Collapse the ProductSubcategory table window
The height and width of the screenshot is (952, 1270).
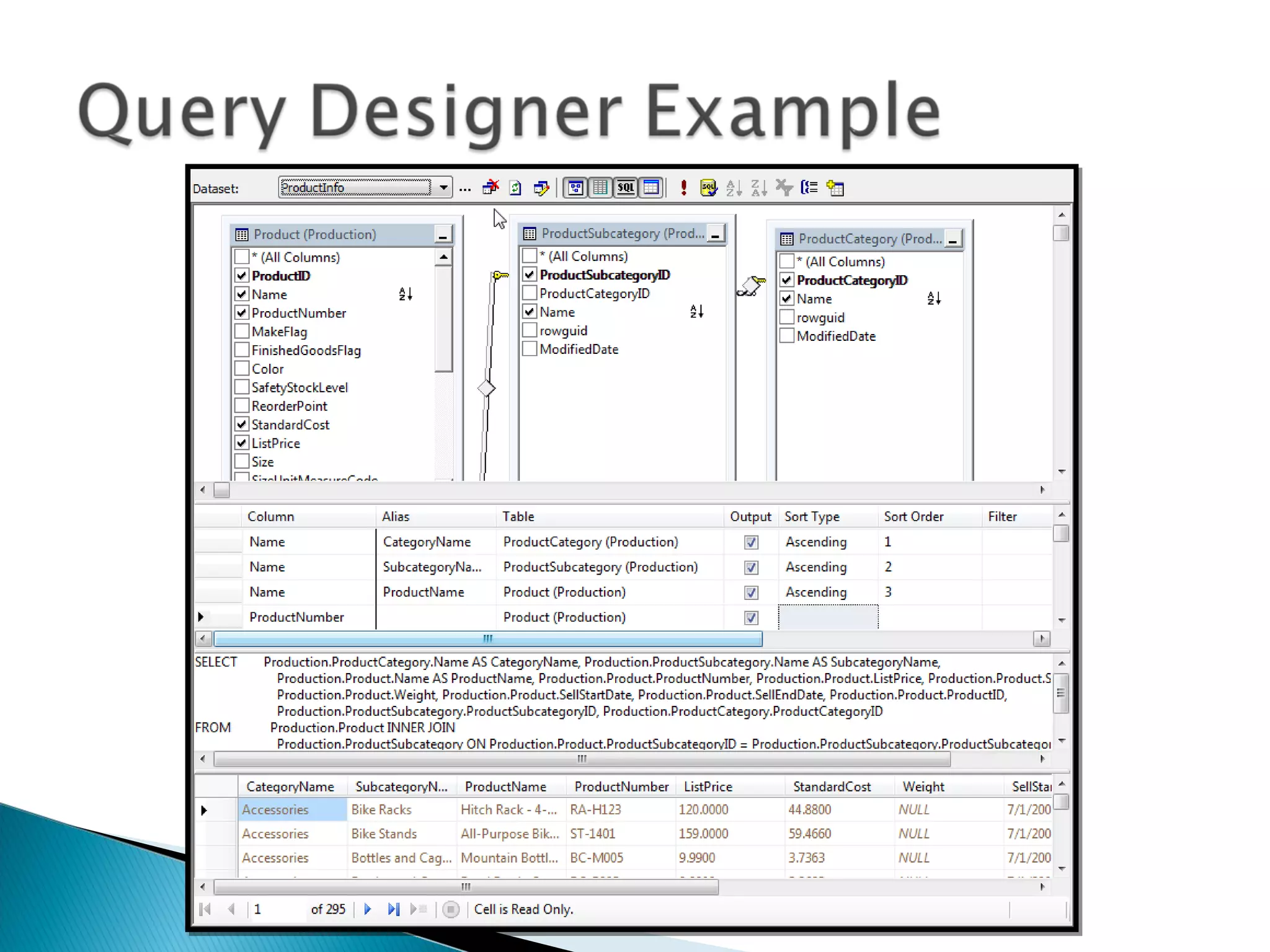pos(716,234)
